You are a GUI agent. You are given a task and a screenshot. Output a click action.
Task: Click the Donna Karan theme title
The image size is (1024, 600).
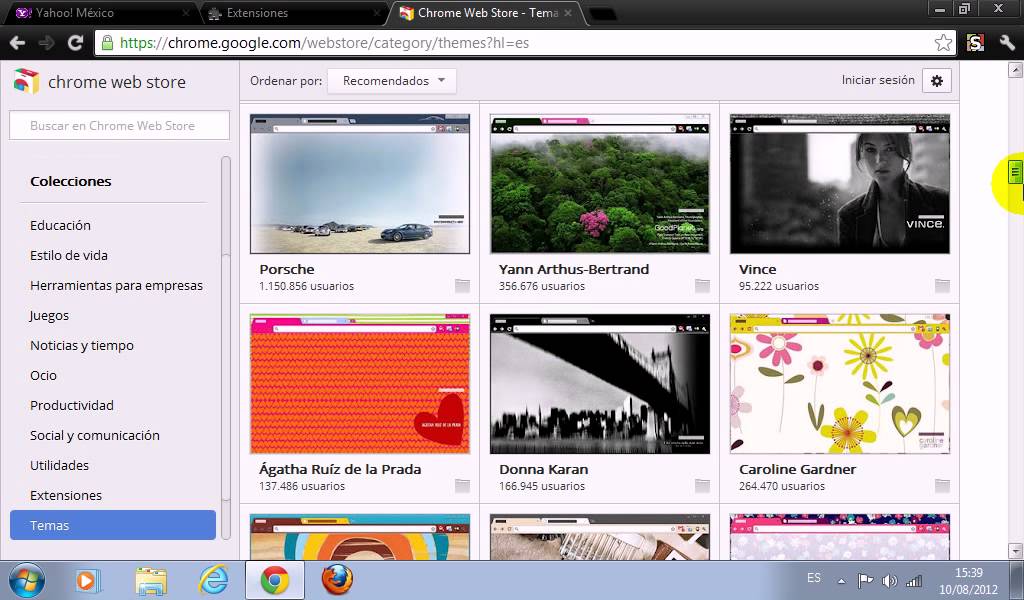coord(543,469)
